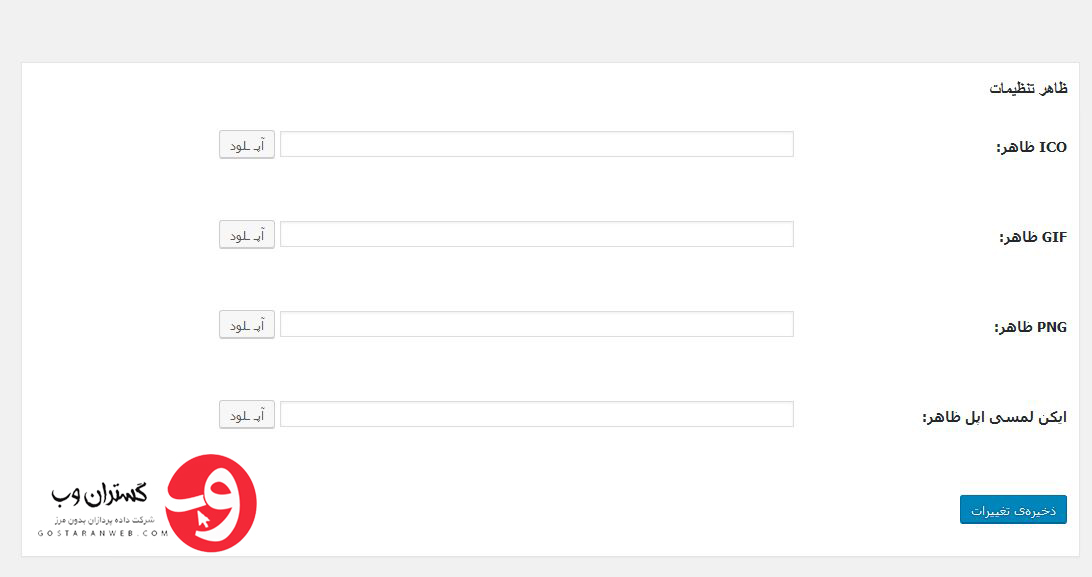The image size is (1092, 577).
Task: Click the شرکت داده پردازان بدون مرز tagline
Action: point(104,520)
